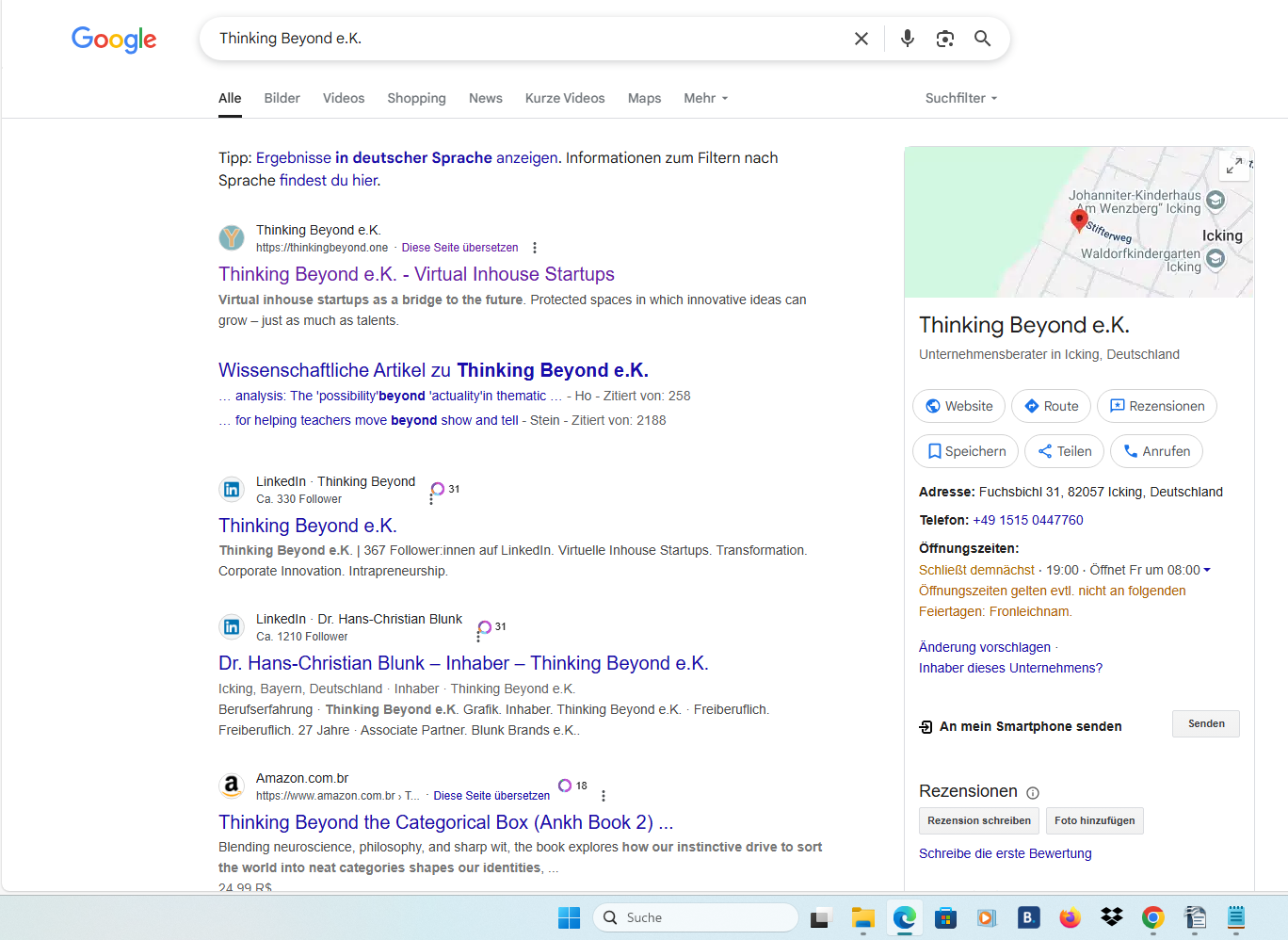Screen dimensions: 1288x940
Task: Click the extension badge showing 18 near Amazon result
Action: click(572, 786)
